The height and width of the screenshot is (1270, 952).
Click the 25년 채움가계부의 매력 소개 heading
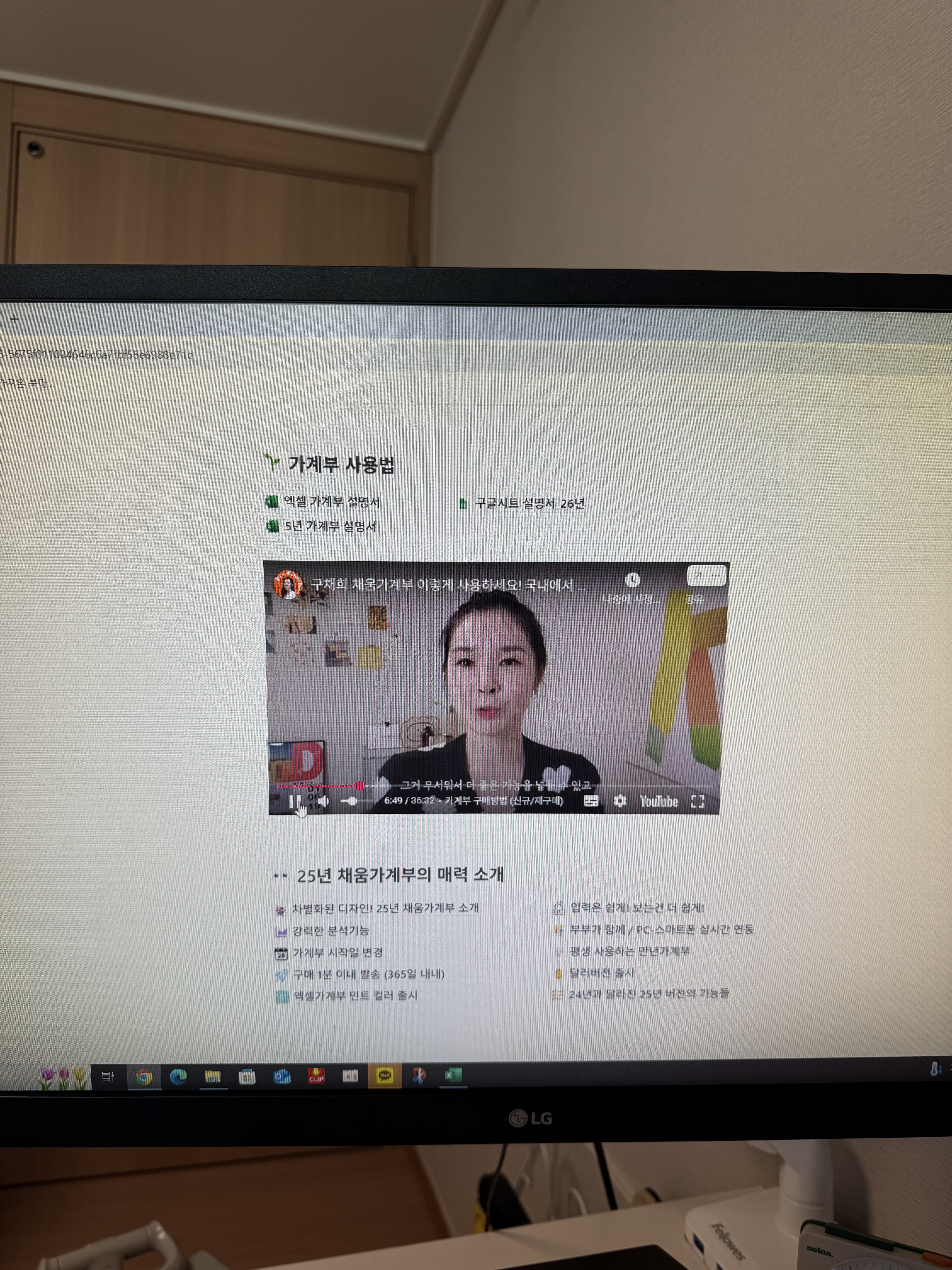[400, 875]
